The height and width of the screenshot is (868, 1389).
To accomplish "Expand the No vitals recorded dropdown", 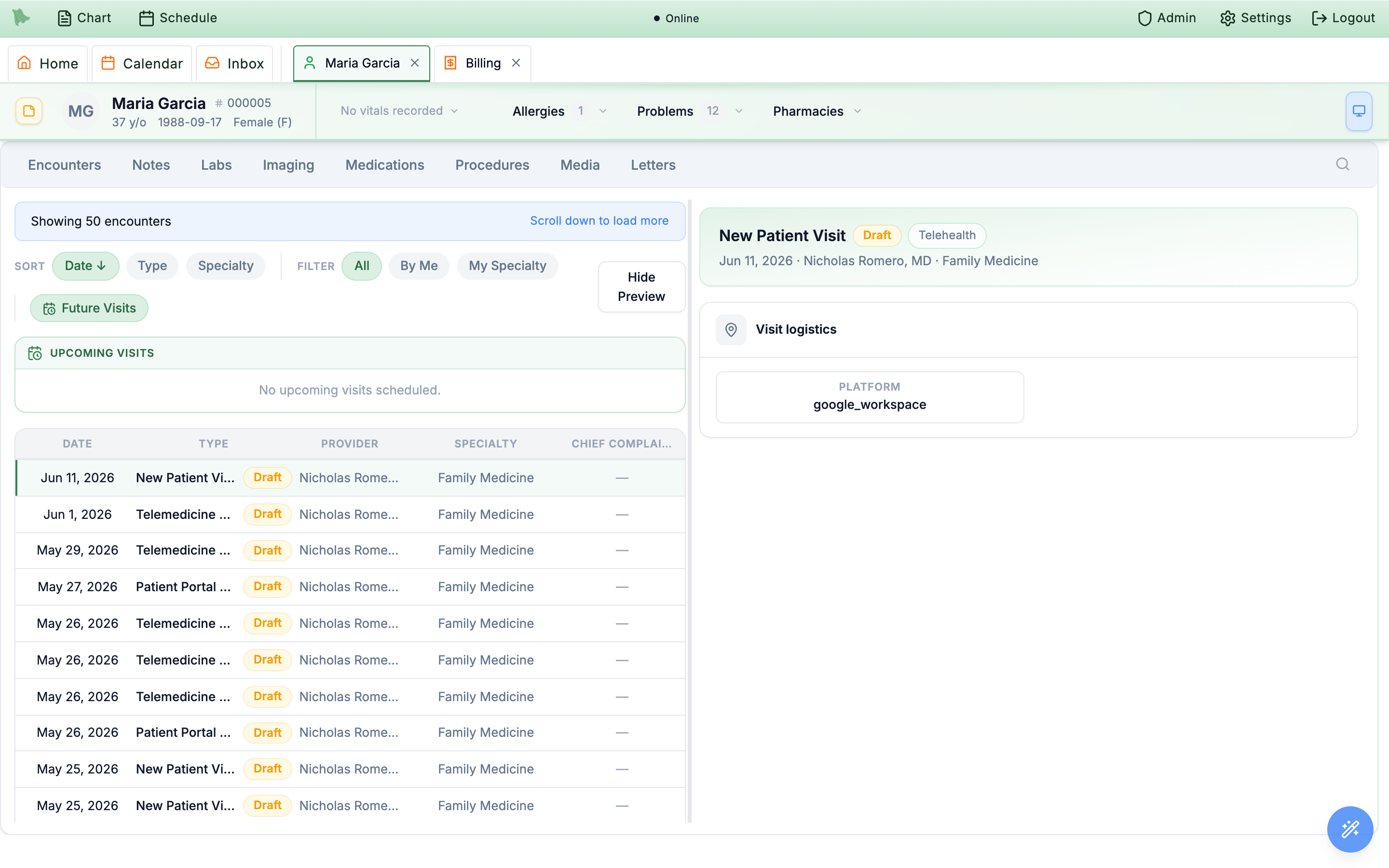I will point(399,111).
